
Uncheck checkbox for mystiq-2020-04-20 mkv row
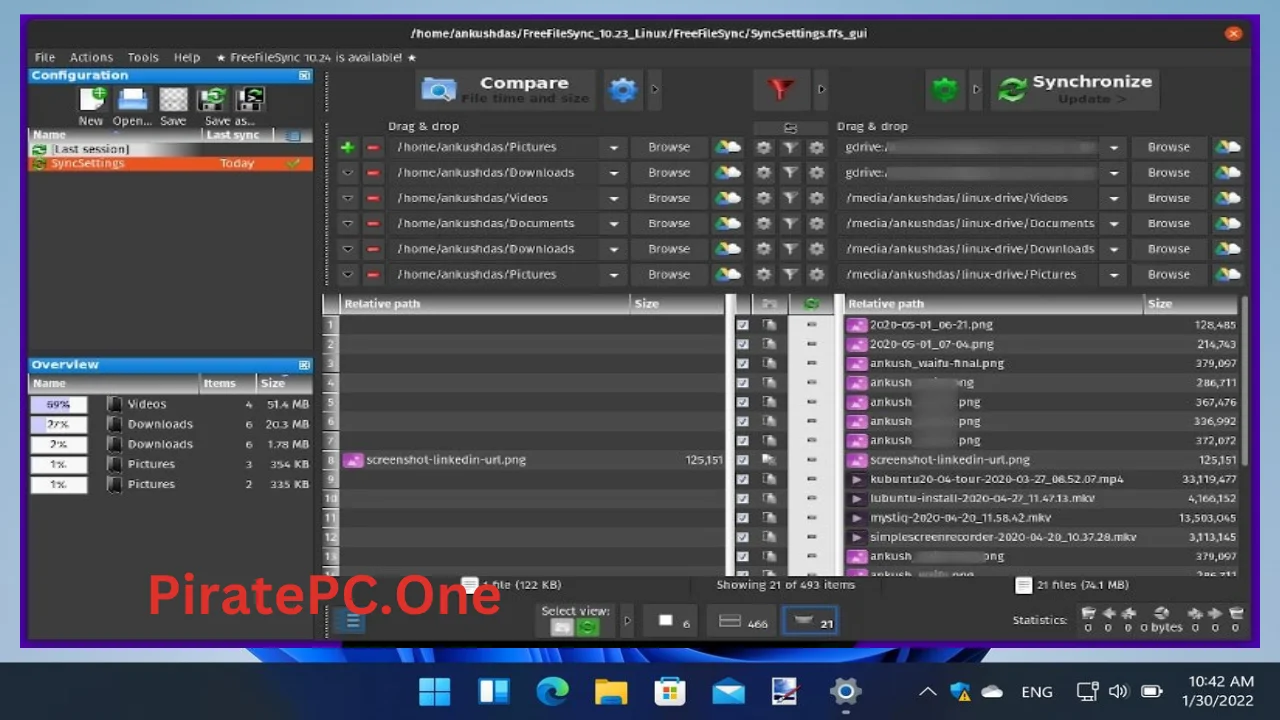pos(742,518)
